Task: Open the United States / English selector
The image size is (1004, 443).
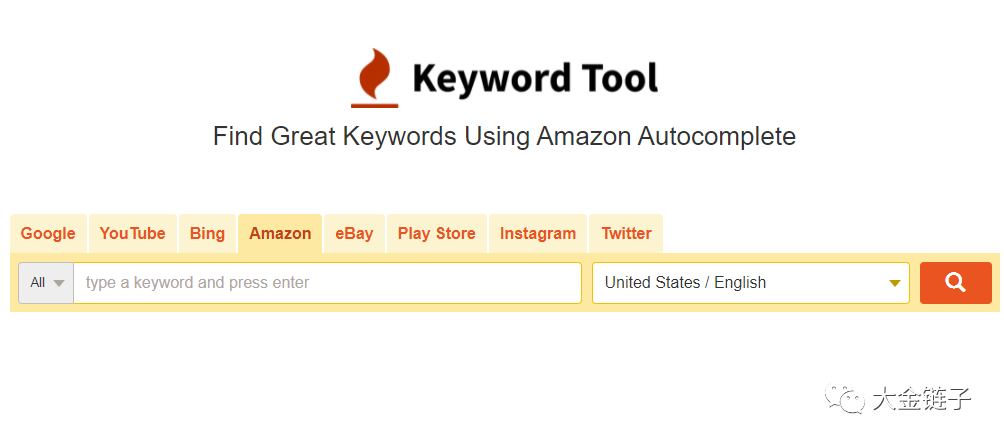Action: [740, 283]
